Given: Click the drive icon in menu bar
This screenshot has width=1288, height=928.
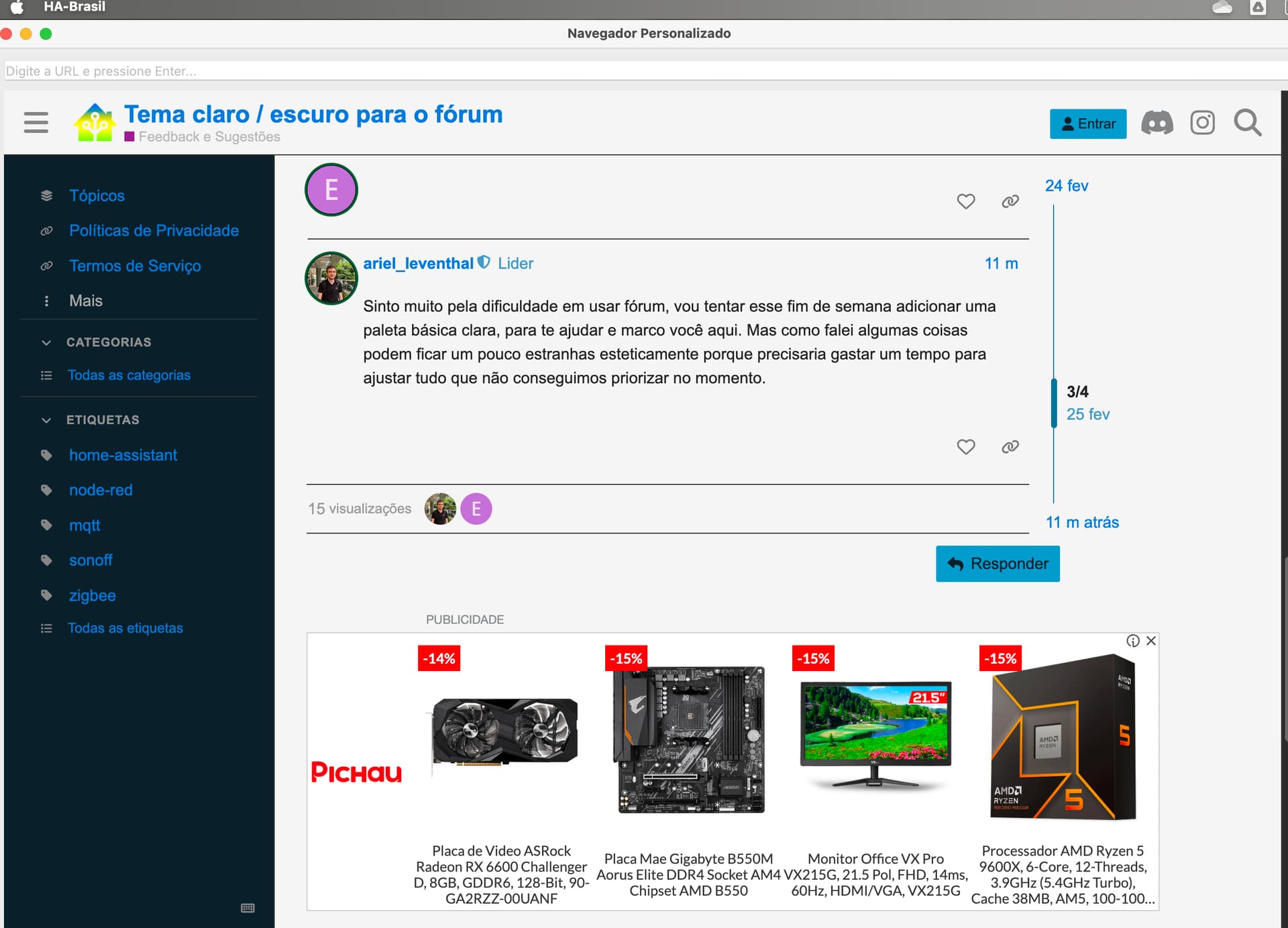Looking at the screenshot, I should (1258, 7).
